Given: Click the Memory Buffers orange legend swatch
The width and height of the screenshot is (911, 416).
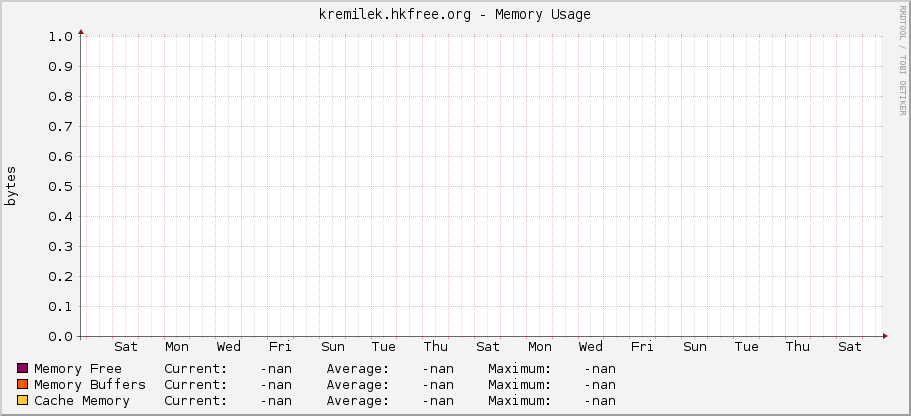Looking at the screenshot, I should point(23,385).
